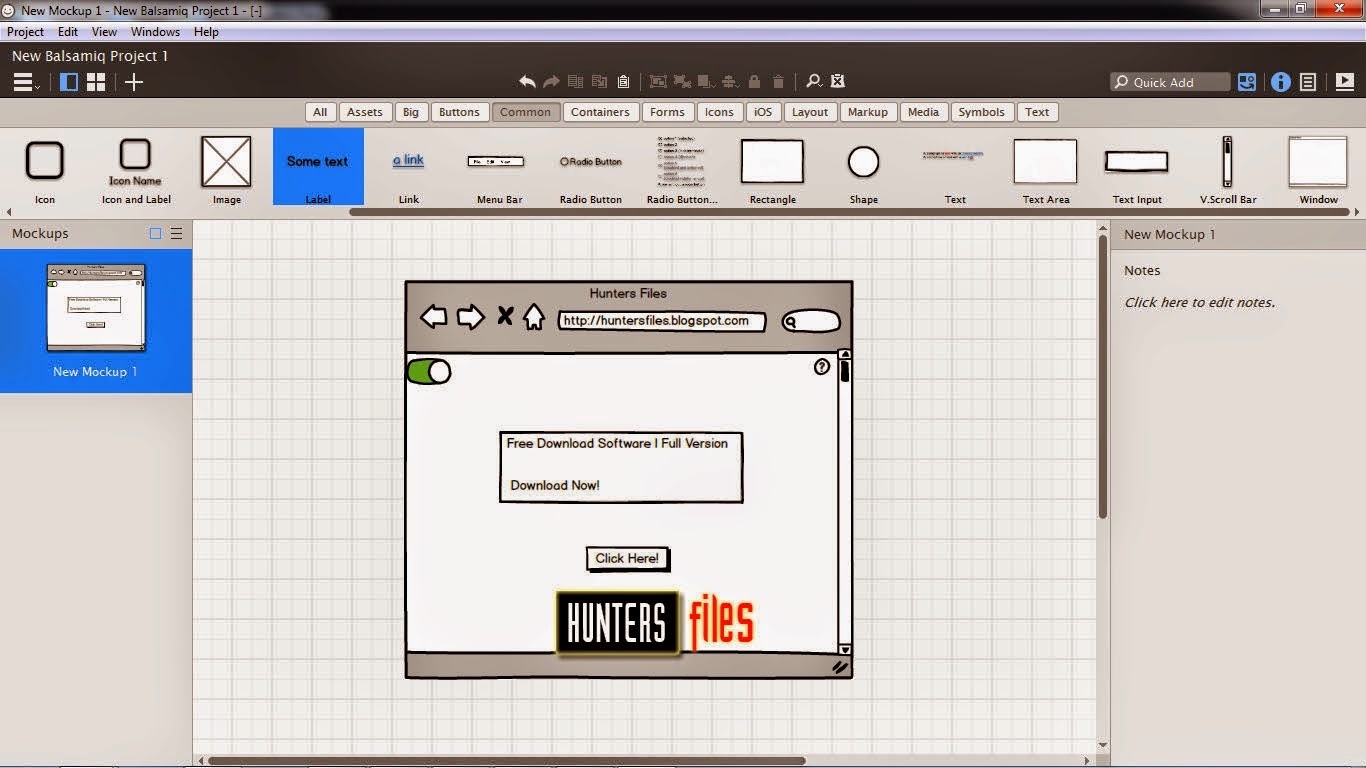The height and width of the screenshot is (768, 1366).
Task: Toggle the UI Library icon beside Quick Add
Action: (1247, 82)
